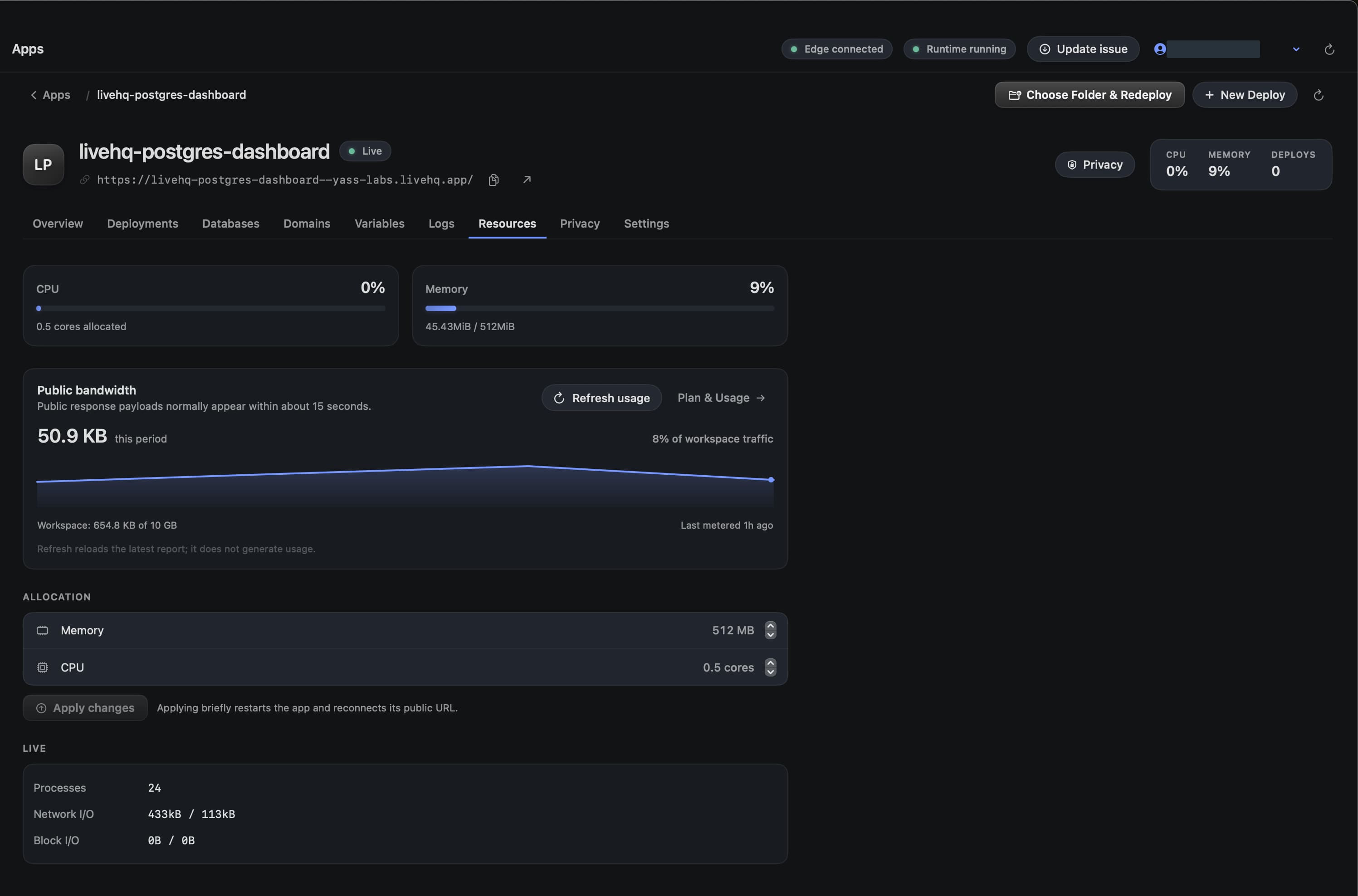Click the bandwidth chart endpoint marker

[771, 480]
